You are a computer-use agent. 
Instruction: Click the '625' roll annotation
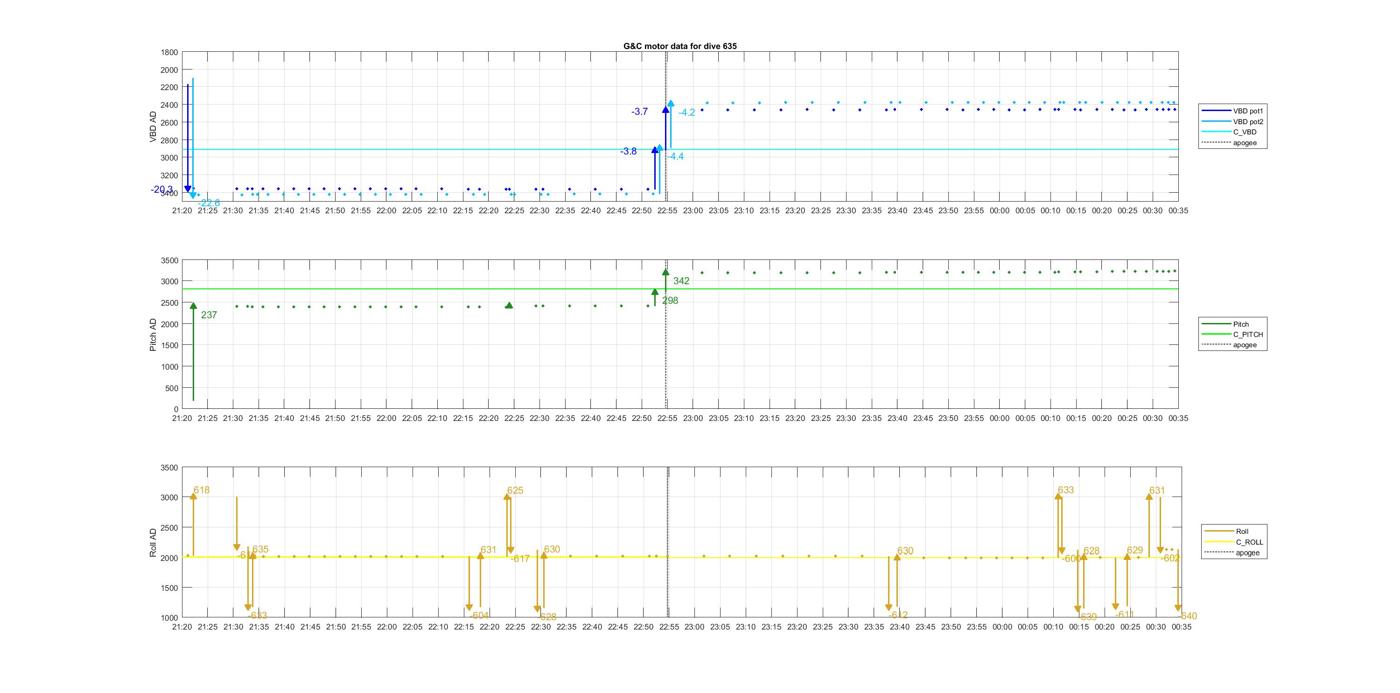(x=515, y=491)
